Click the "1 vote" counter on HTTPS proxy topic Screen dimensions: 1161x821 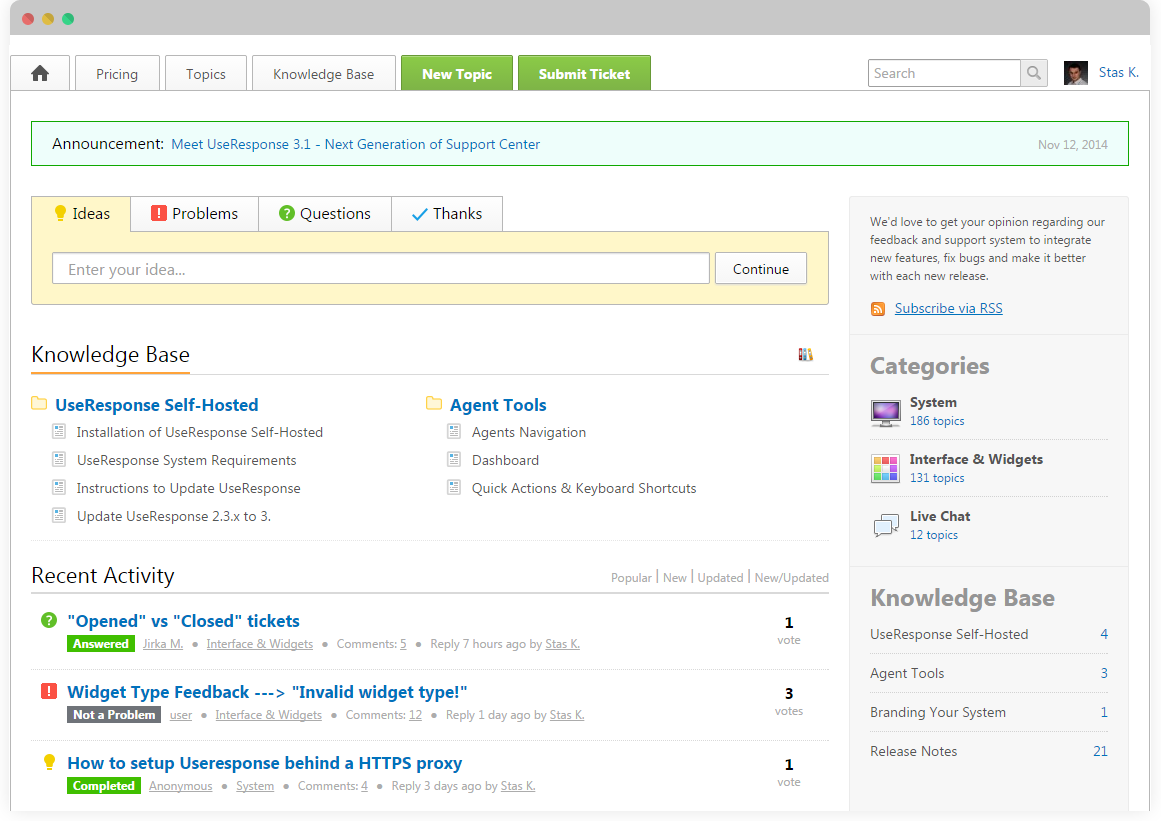pos(789,771)
